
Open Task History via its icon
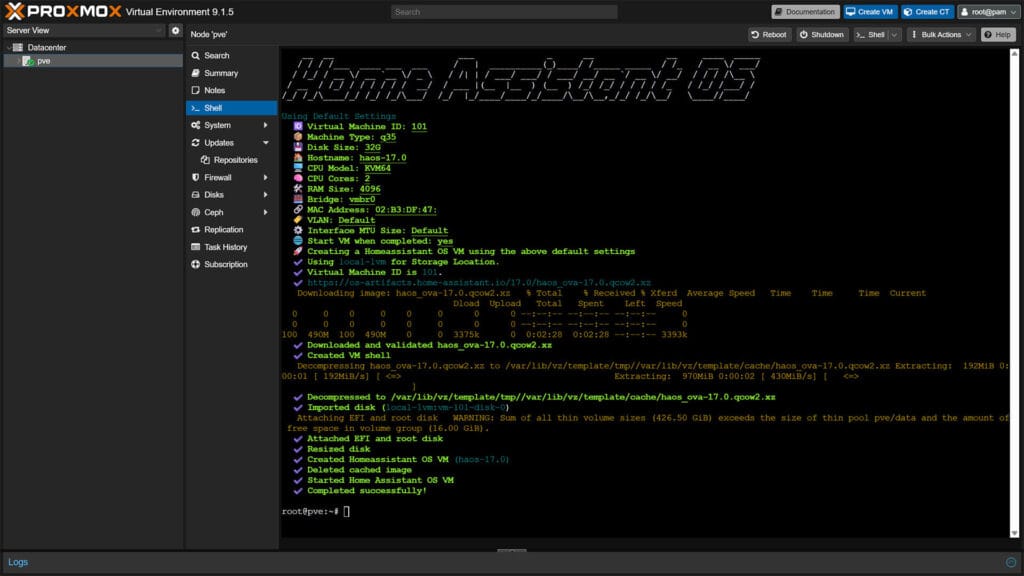pos(198,246)
